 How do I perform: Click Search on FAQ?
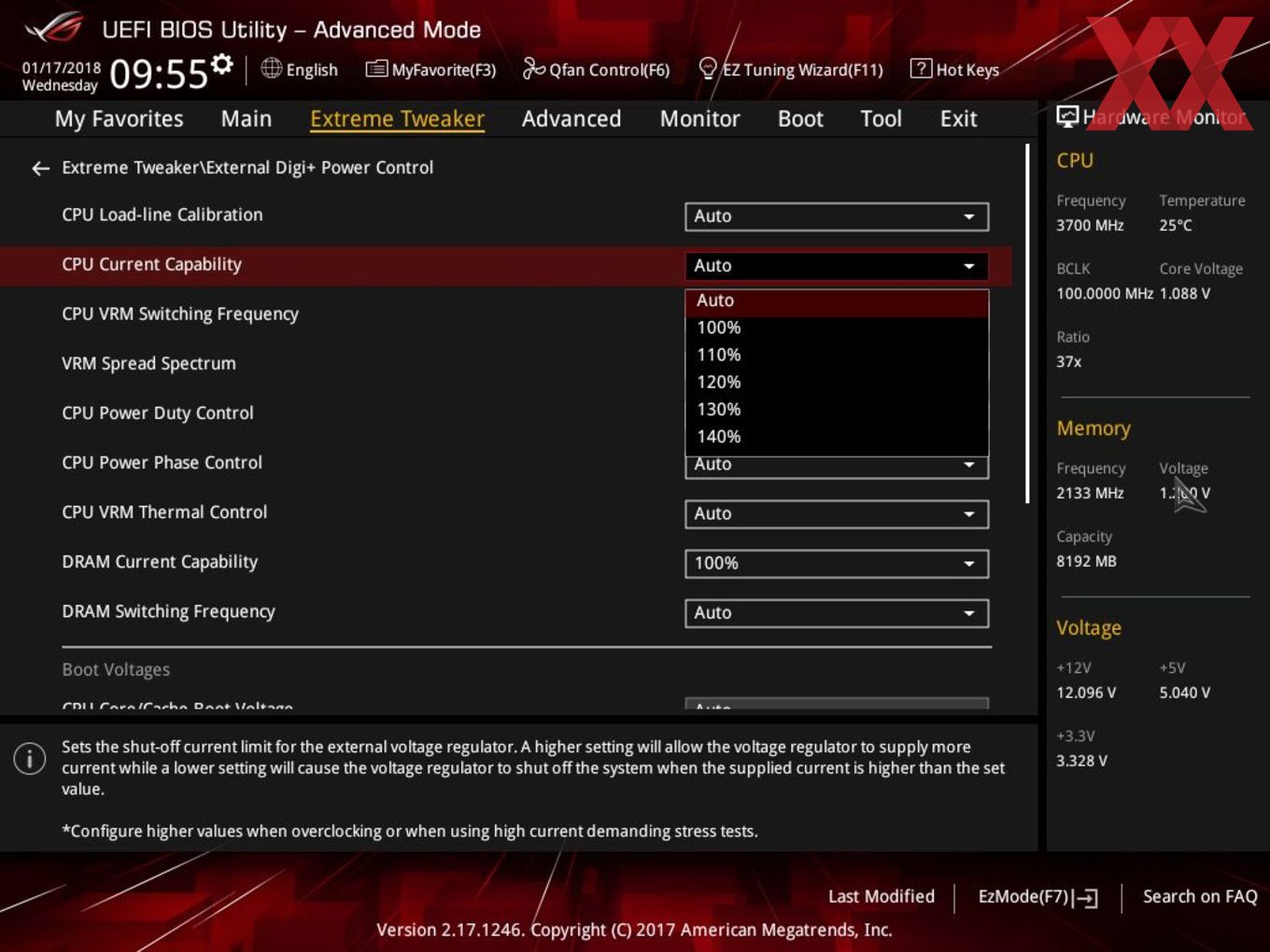1200,897
